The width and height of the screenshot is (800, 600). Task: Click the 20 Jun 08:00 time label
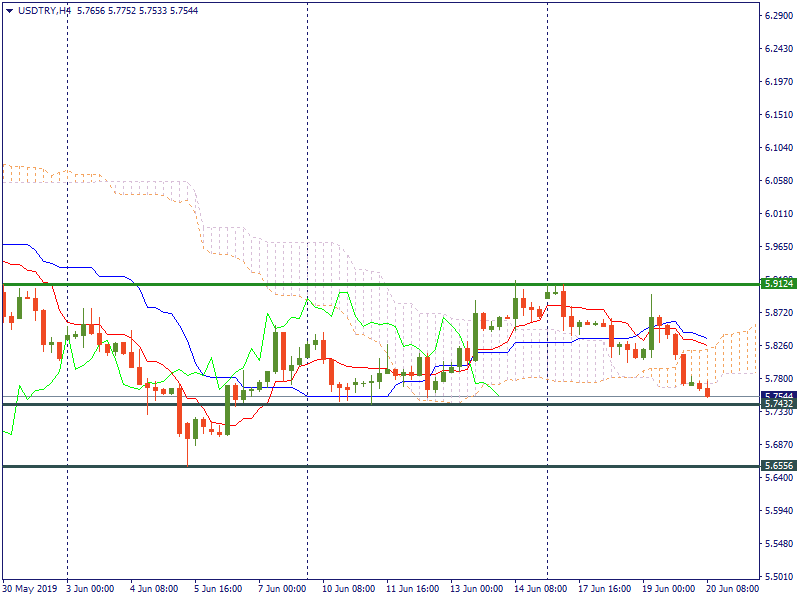(x=733, y=588)
